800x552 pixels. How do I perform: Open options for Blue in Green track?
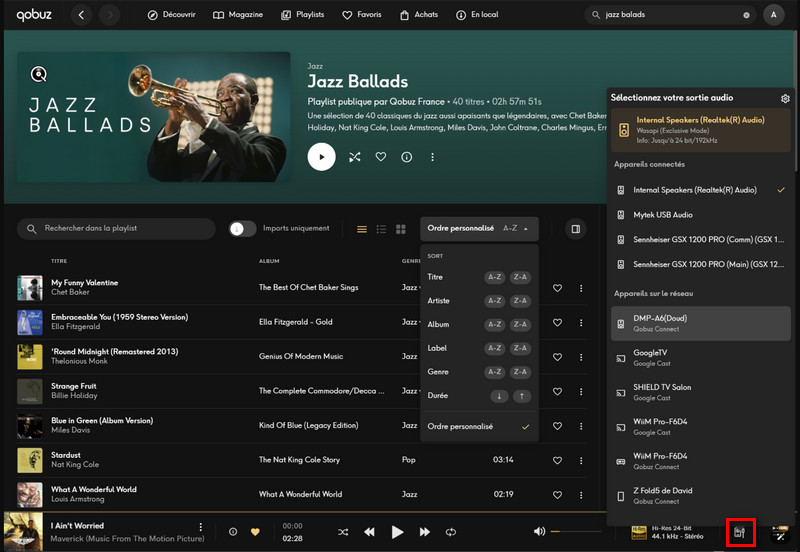pyautogui.click(x=581, y=426)
